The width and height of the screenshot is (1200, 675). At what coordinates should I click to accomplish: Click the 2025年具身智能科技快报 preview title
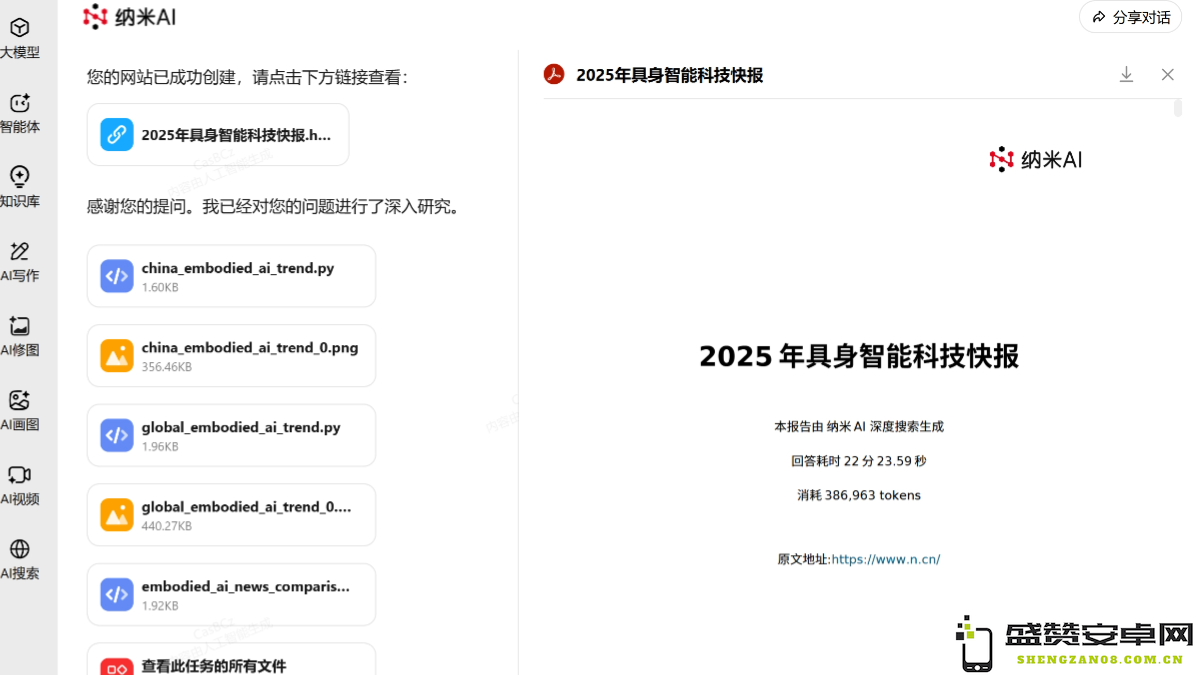670,75
